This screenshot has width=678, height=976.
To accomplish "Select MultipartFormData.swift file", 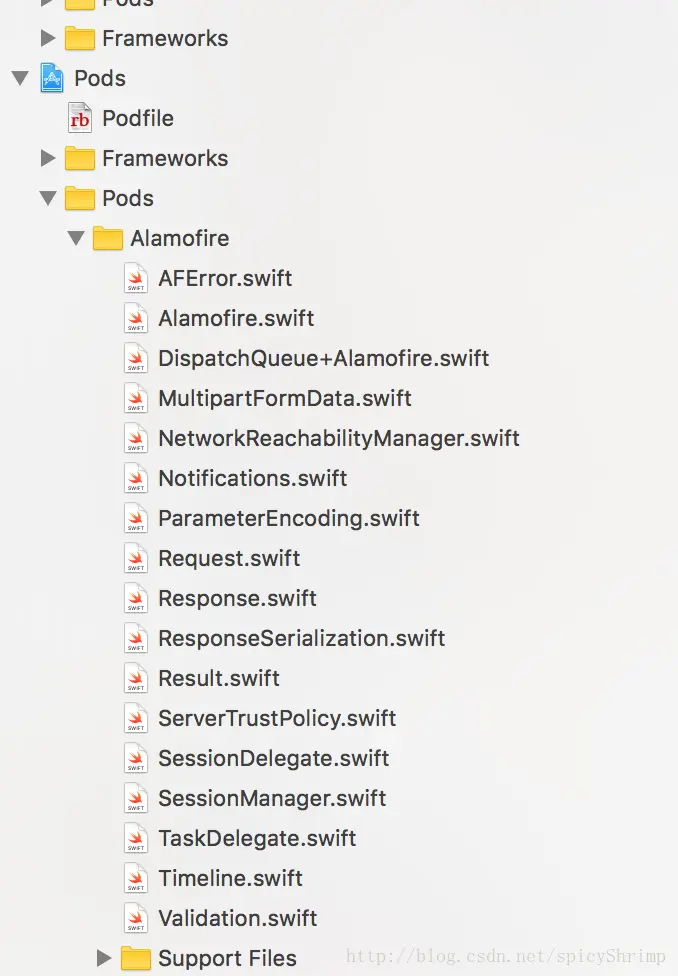I will coord(285,398).
